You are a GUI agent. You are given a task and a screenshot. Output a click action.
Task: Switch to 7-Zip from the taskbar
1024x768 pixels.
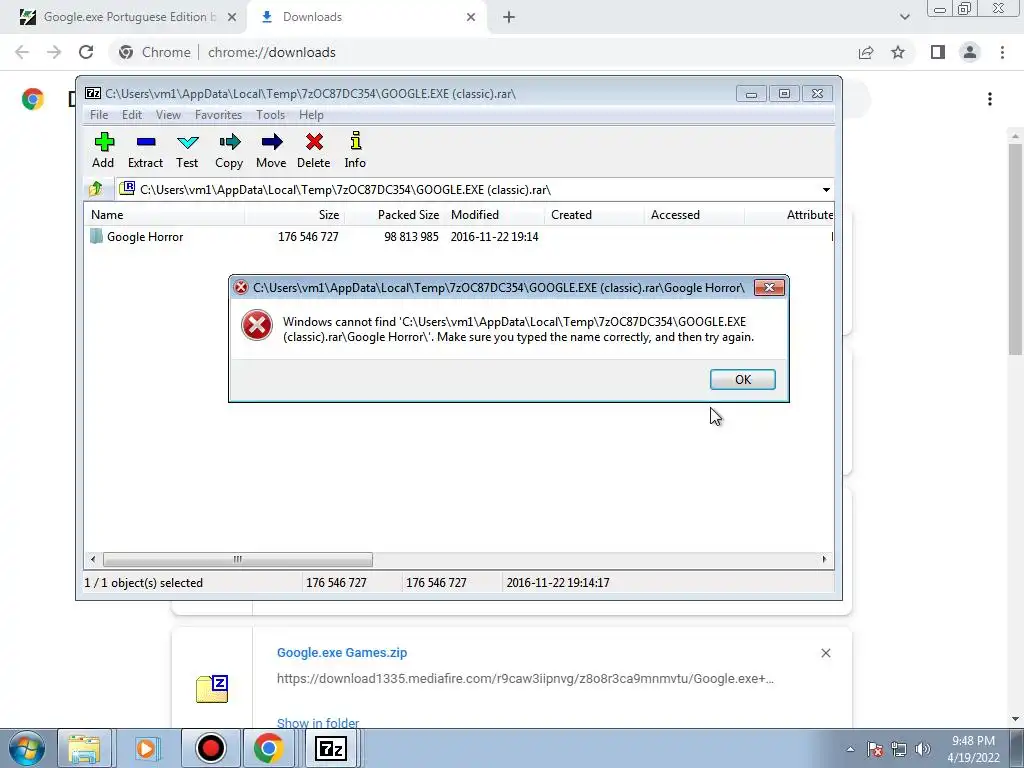330,749
